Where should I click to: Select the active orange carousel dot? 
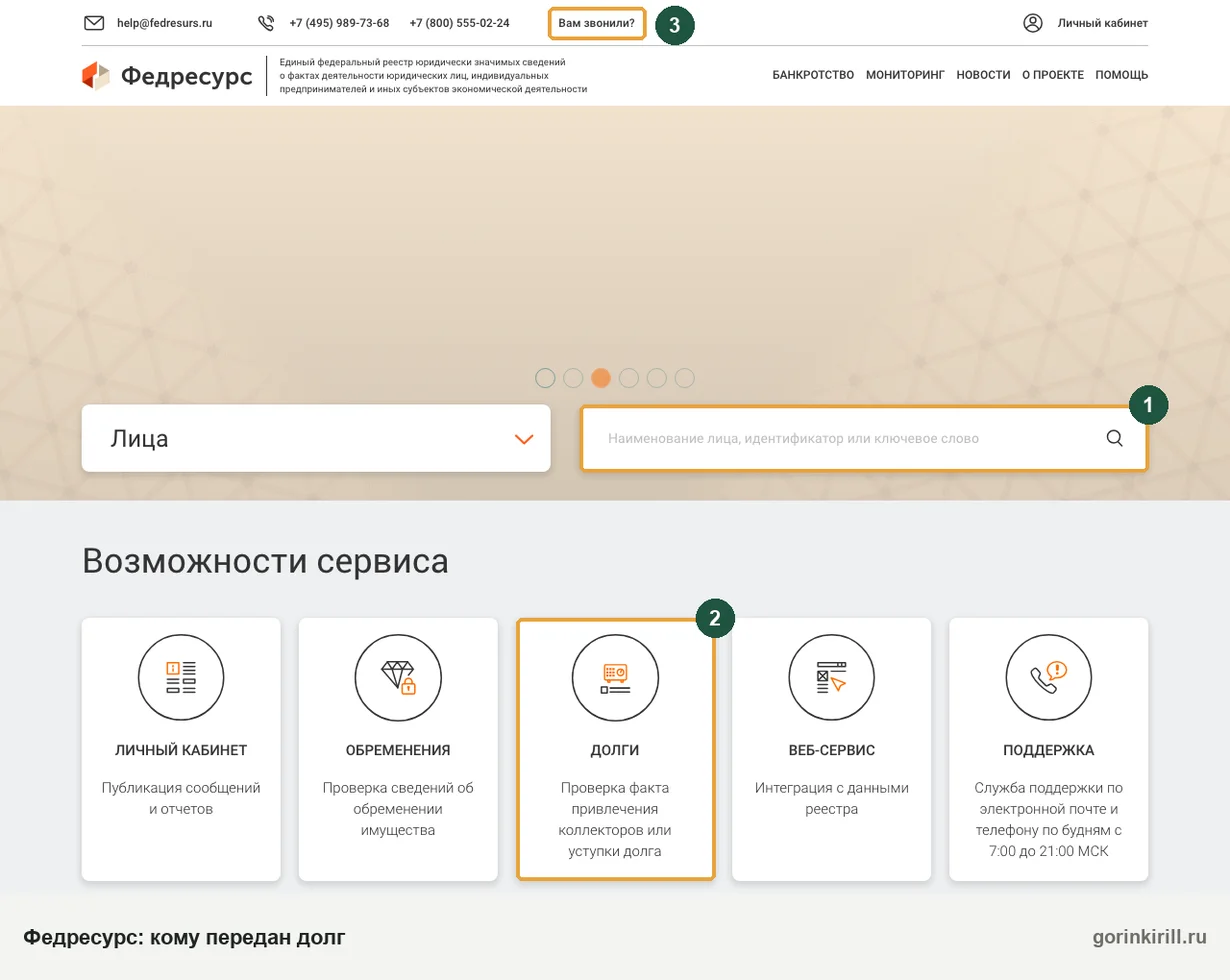601,378
